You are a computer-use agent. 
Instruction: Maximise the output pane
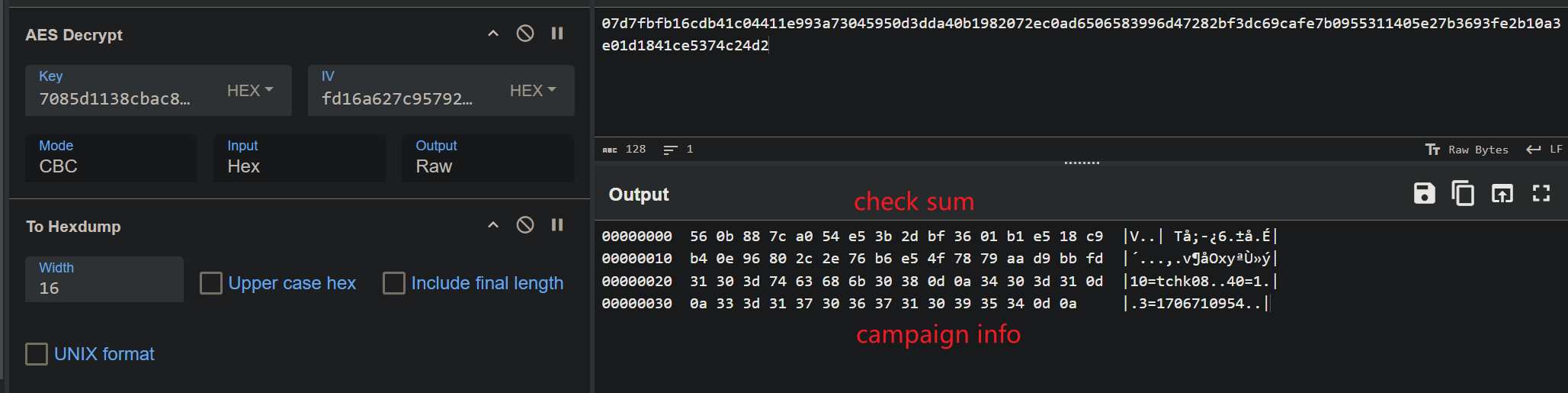[x=1541, y=194]
